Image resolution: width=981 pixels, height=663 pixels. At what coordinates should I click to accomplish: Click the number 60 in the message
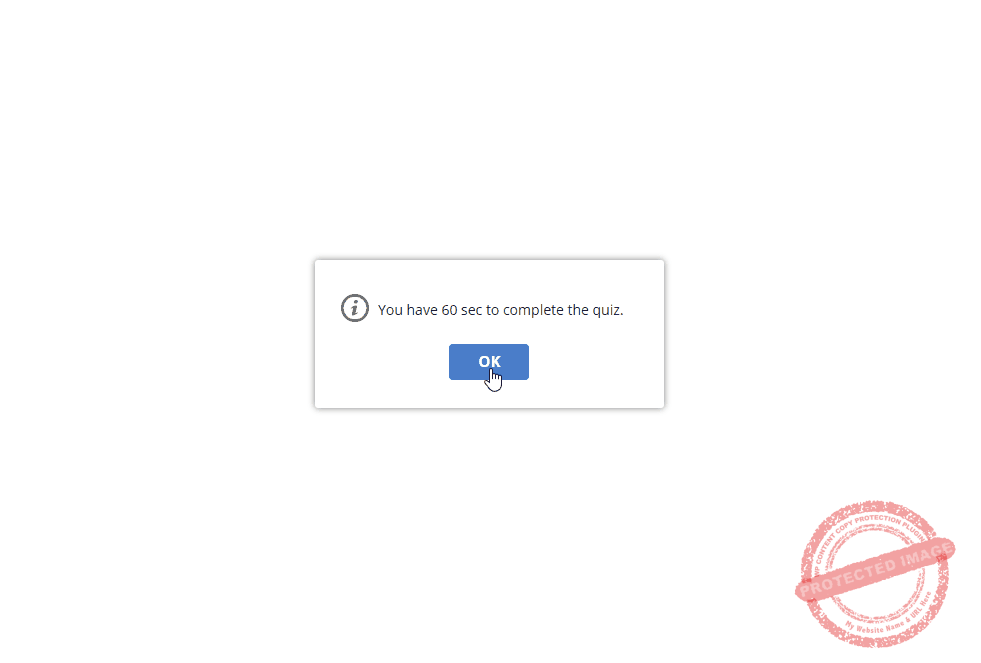[449, 310]
